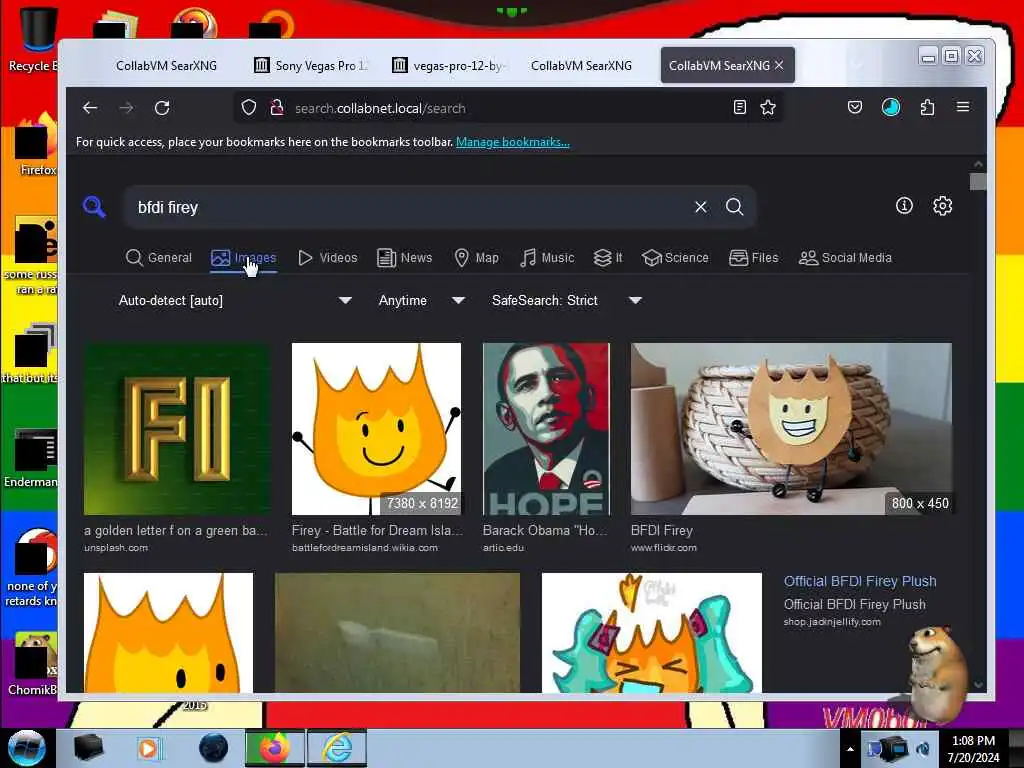Open the Anytime time range dropdown
The height and width of the screenshot is (768, 1024).
point(421,300)
